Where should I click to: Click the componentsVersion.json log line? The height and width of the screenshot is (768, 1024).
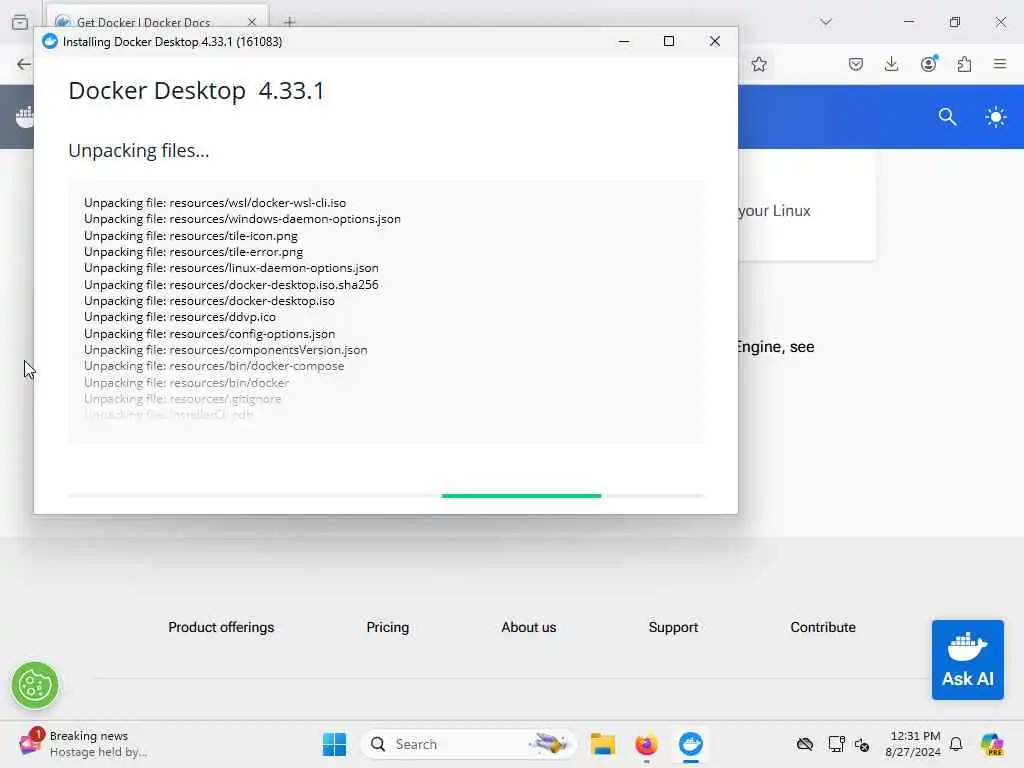tap(225, 350)
